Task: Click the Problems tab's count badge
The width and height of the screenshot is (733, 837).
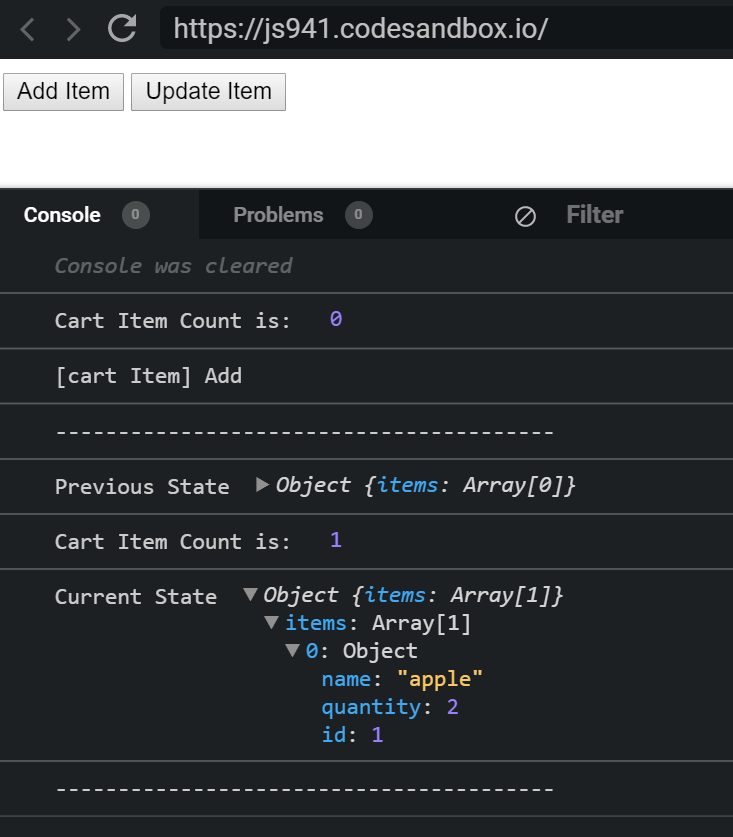Action: [358, 215]
